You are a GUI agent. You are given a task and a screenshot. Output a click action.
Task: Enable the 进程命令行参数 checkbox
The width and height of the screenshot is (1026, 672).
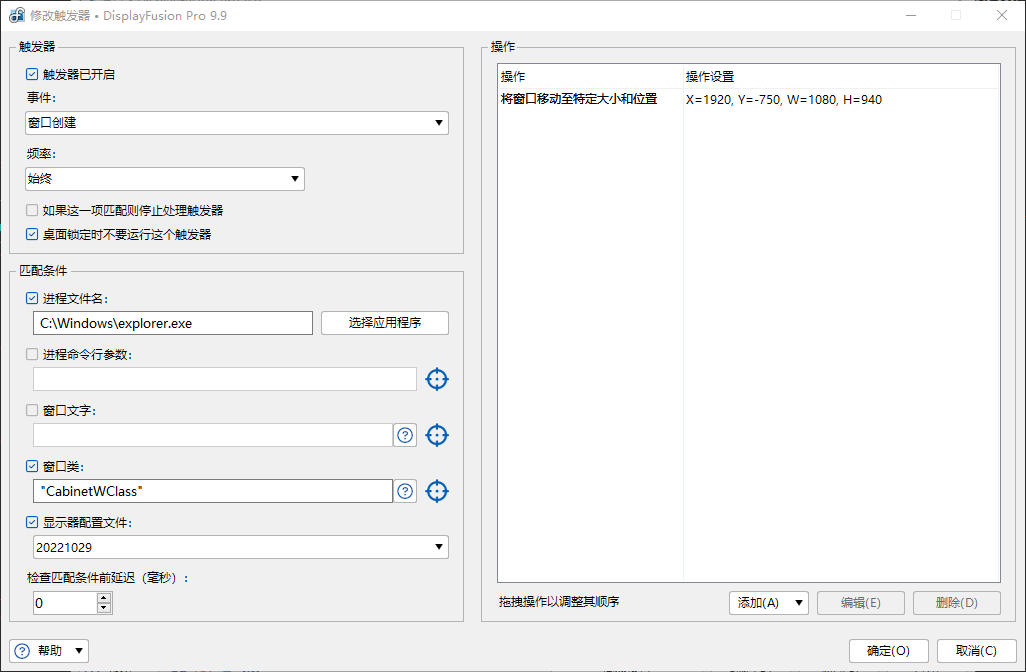(33, 354)
